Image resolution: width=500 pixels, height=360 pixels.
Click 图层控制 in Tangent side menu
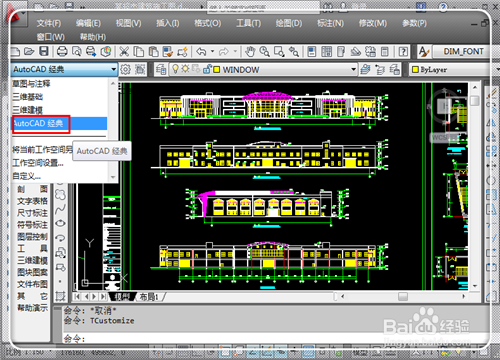(32, 237)
